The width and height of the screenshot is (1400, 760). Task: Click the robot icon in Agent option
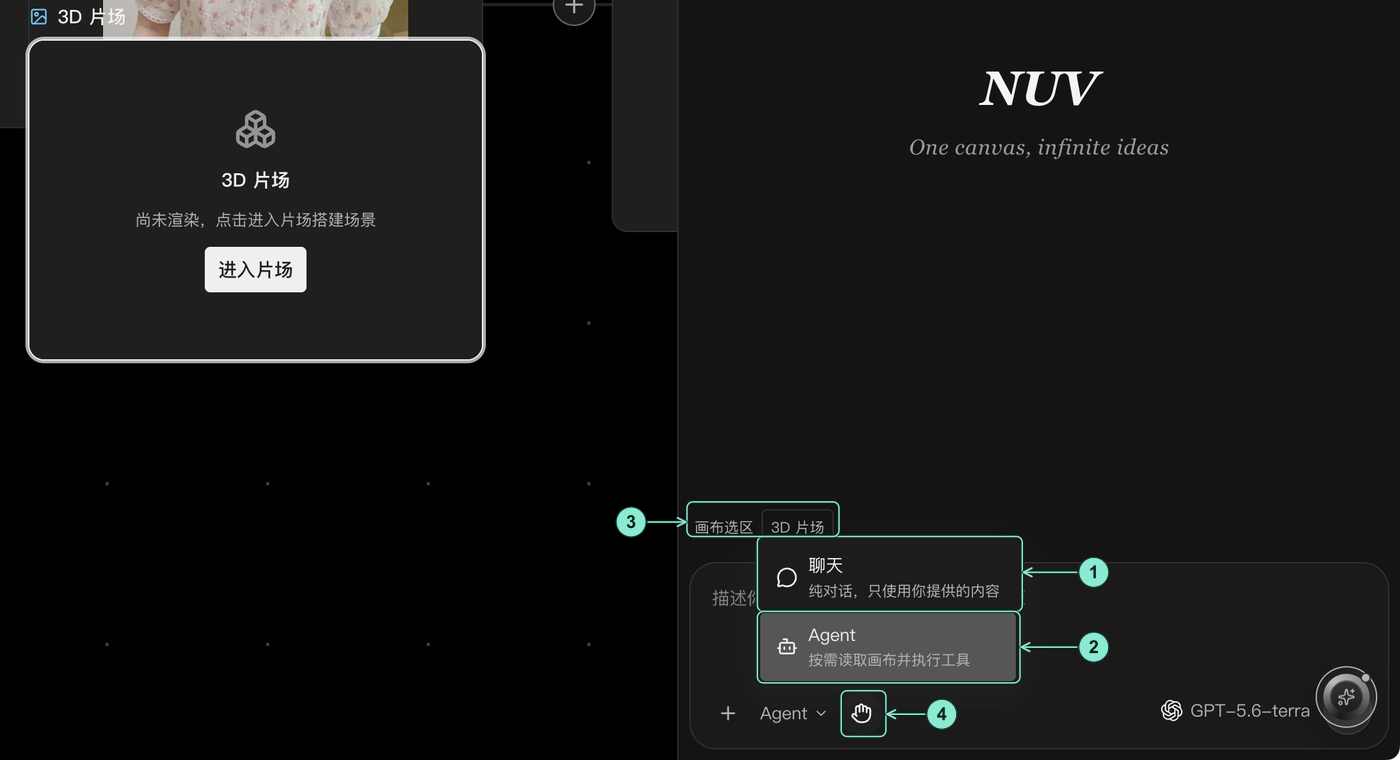click(x=787, y=647)
